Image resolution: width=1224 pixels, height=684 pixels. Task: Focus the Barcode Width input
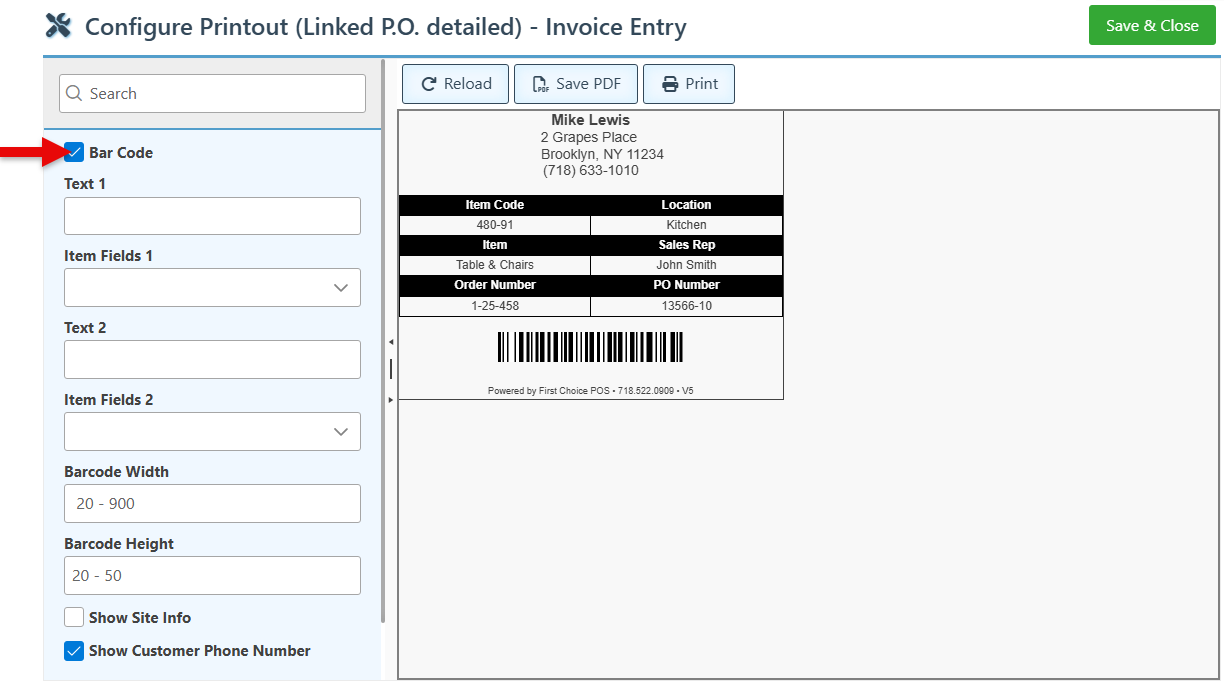click(x=212, y=504)
